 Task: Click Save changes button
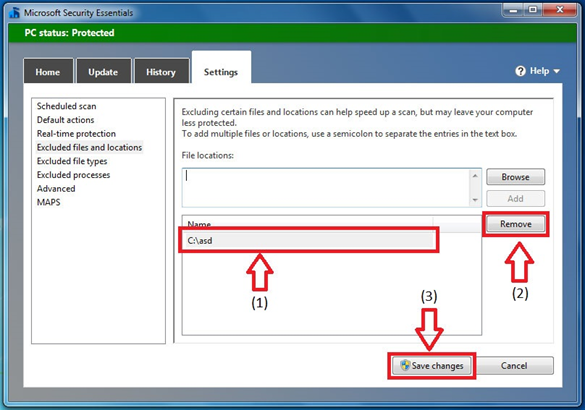click(432, 366)
